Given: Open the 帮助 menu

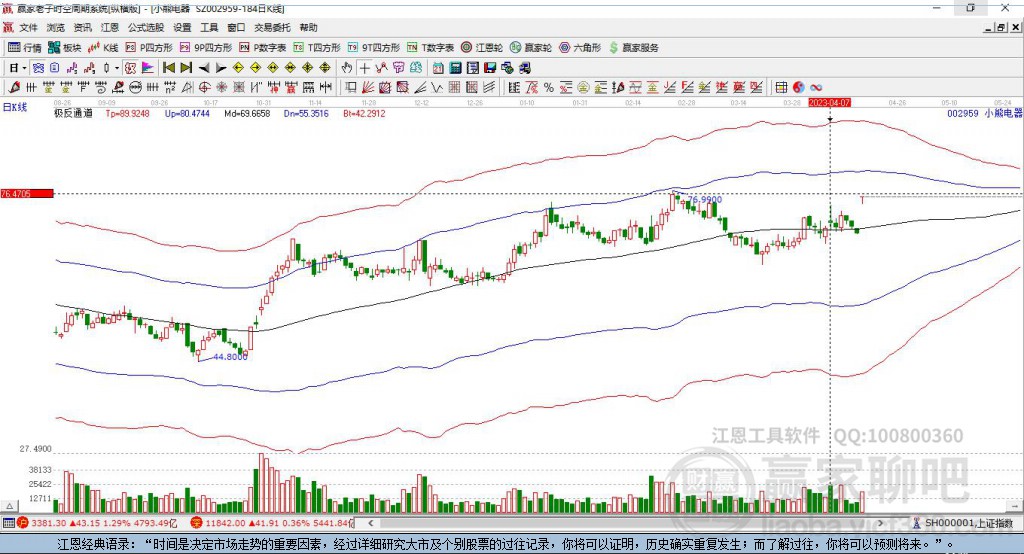Looking at the screenshot, I should 308,27.
